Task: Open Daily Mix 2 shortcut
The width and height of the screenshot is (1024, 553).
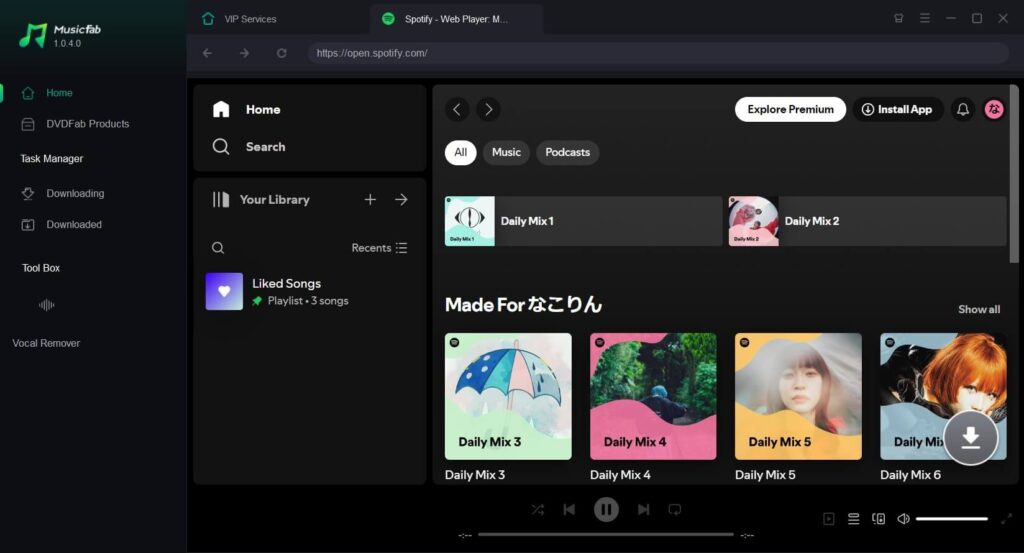Action: click(x=867, y=221)
